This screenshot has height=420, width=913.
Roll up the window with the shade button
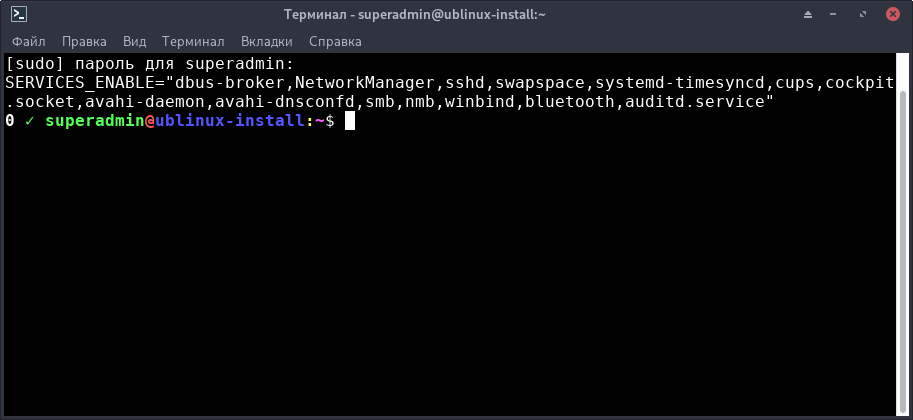pos(808,15)
